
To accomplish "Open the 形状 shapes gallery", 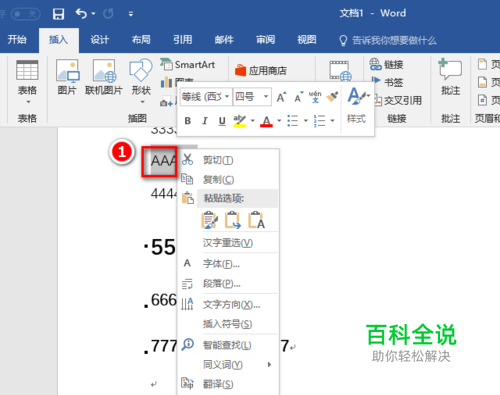I will pyautogui.click(x=141, y=82).
